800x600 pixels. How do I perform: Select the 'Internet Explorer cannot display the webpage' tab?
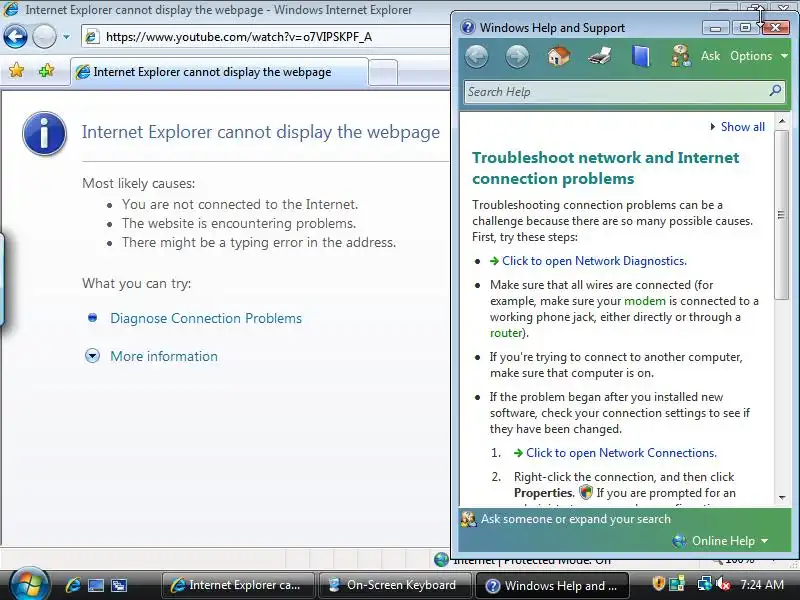pos(219,72)
